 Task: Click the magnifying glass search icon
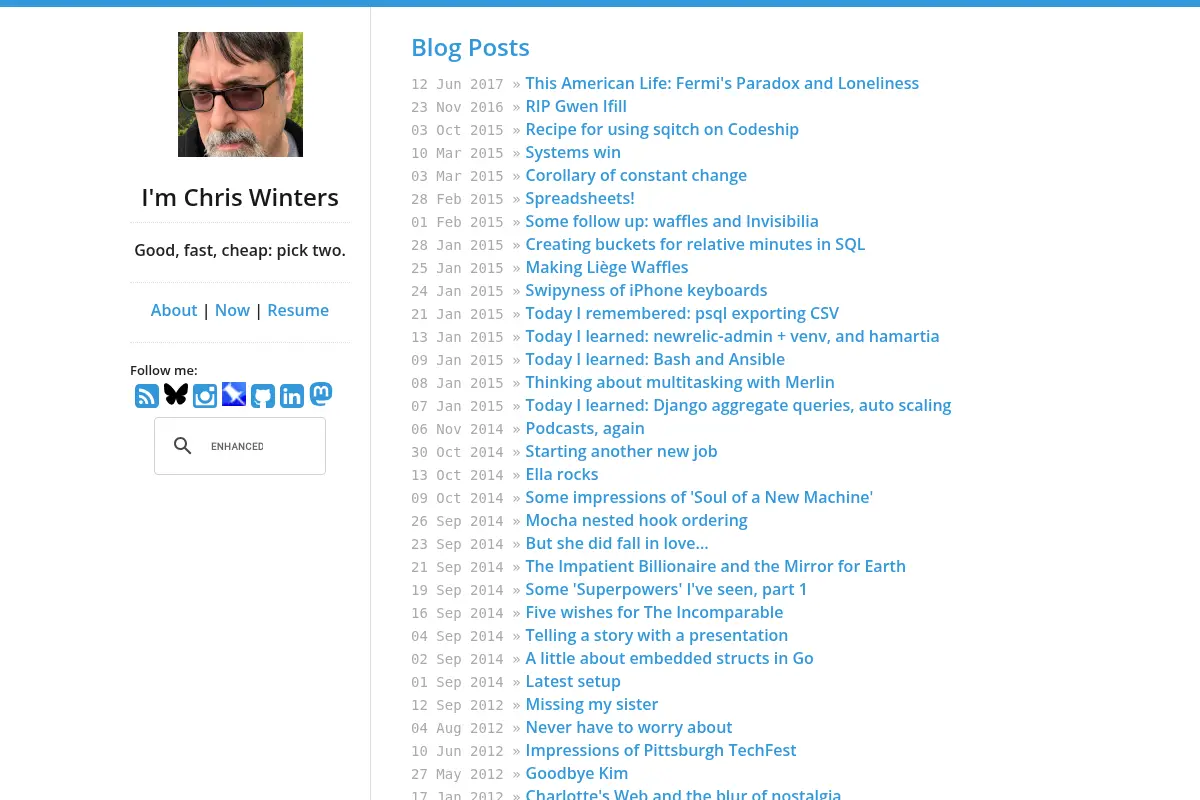click(183, 446)
